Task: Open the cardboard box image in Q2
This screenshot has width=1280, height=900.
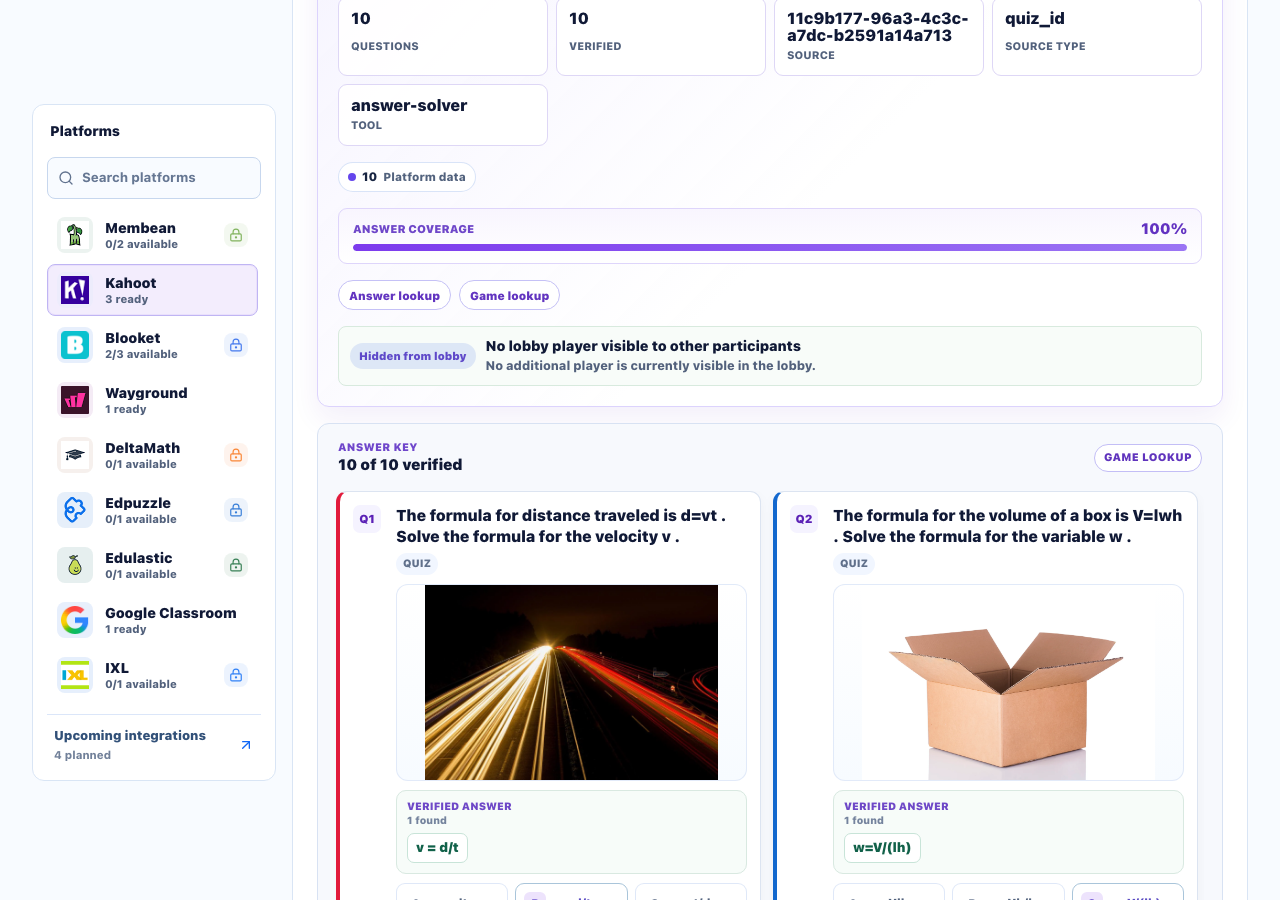Action: (1008, 682)
